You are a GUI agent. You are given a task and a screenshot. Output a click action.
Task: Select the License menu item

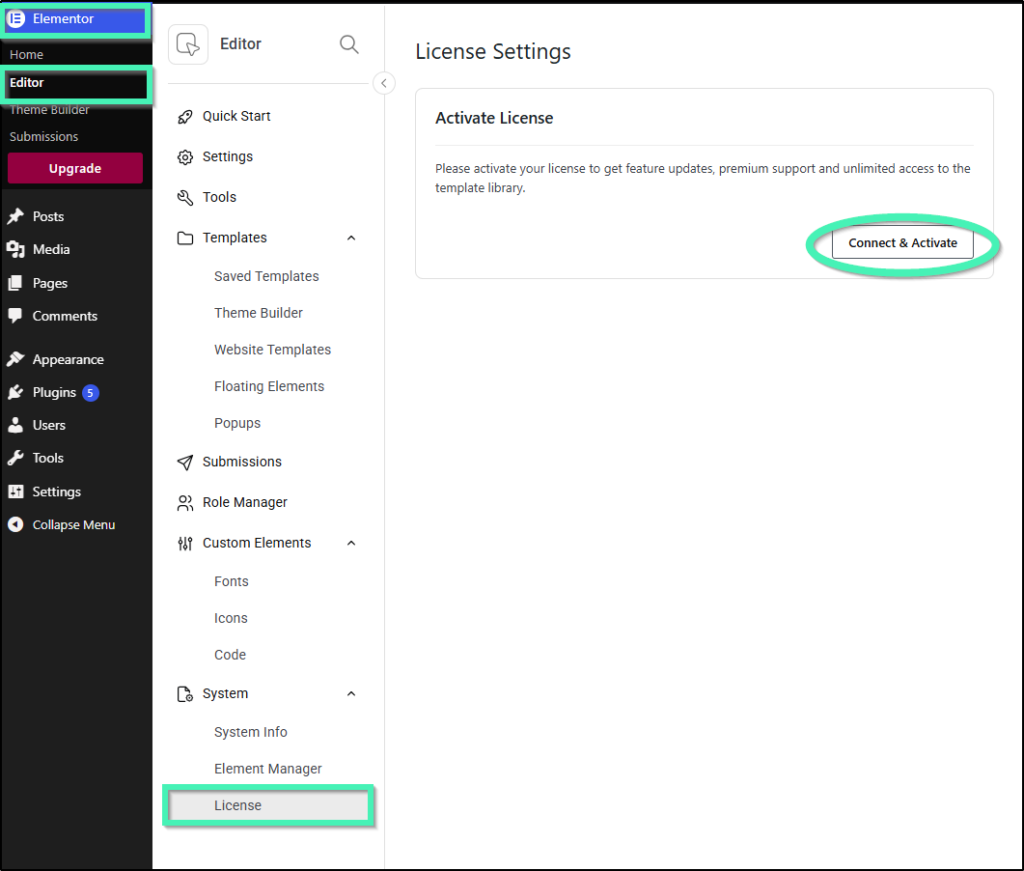268,806
